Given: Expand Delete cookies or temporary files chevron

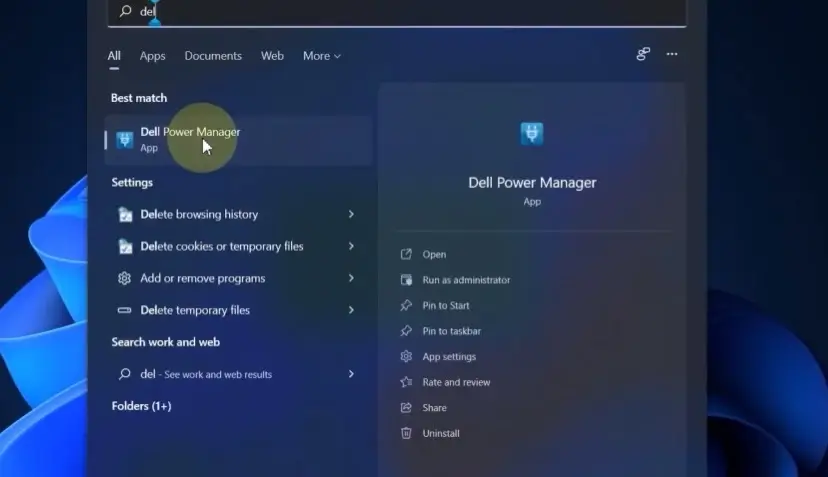Looking at the screenshot, I should point(351,246).
